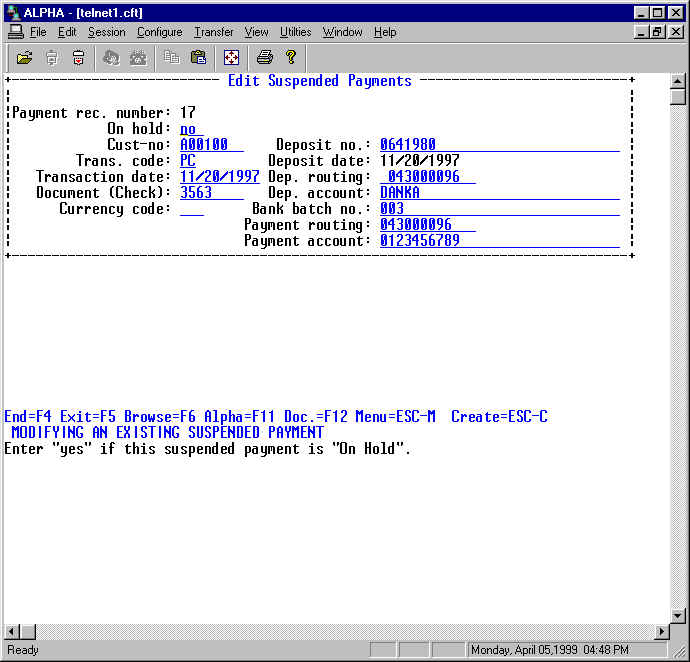Minimize the inner telnet1.cft document window
Screen dimensions: 690x662
(x=642, y=32)
